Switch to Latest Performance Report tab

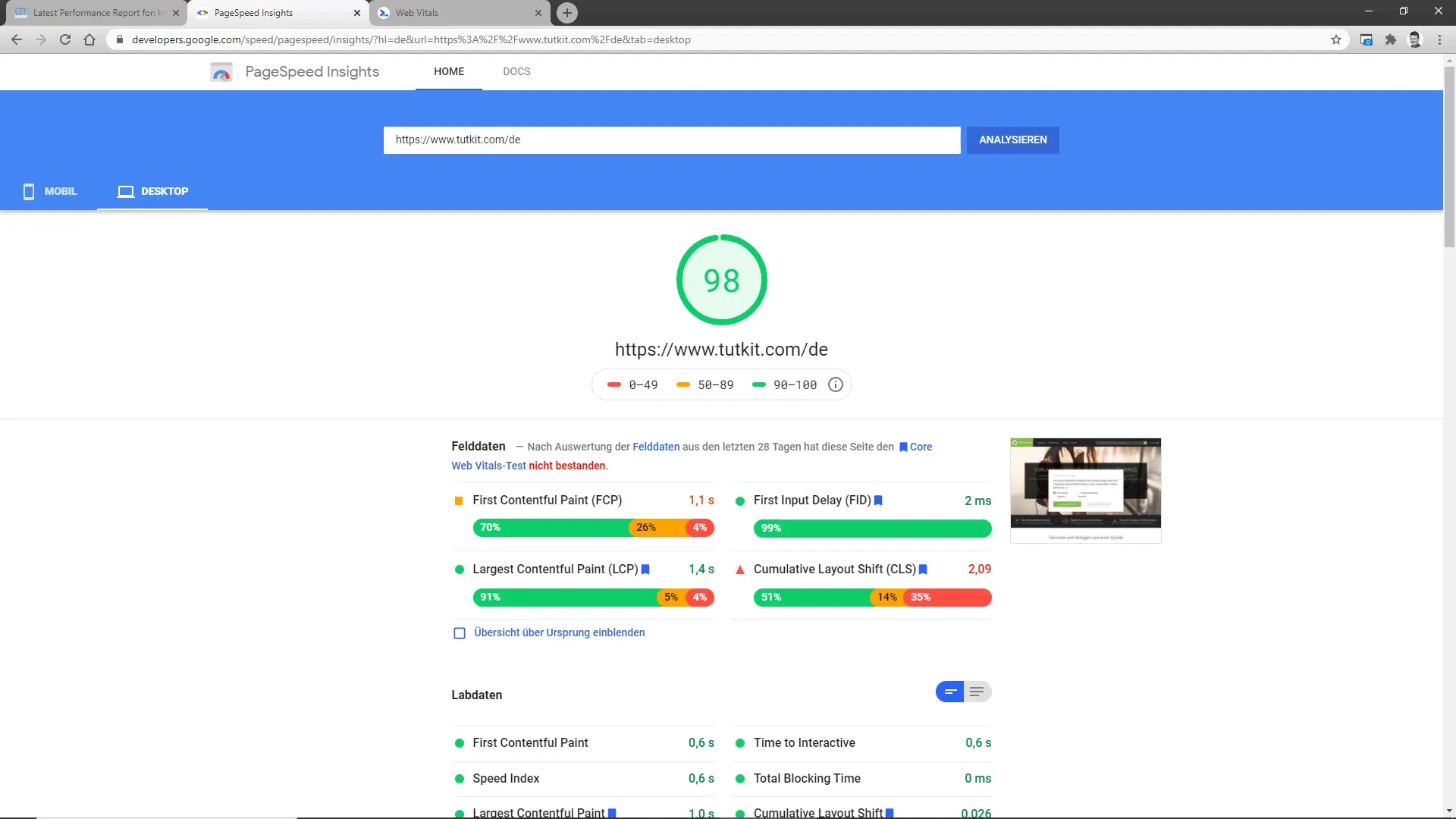[95, 13]
